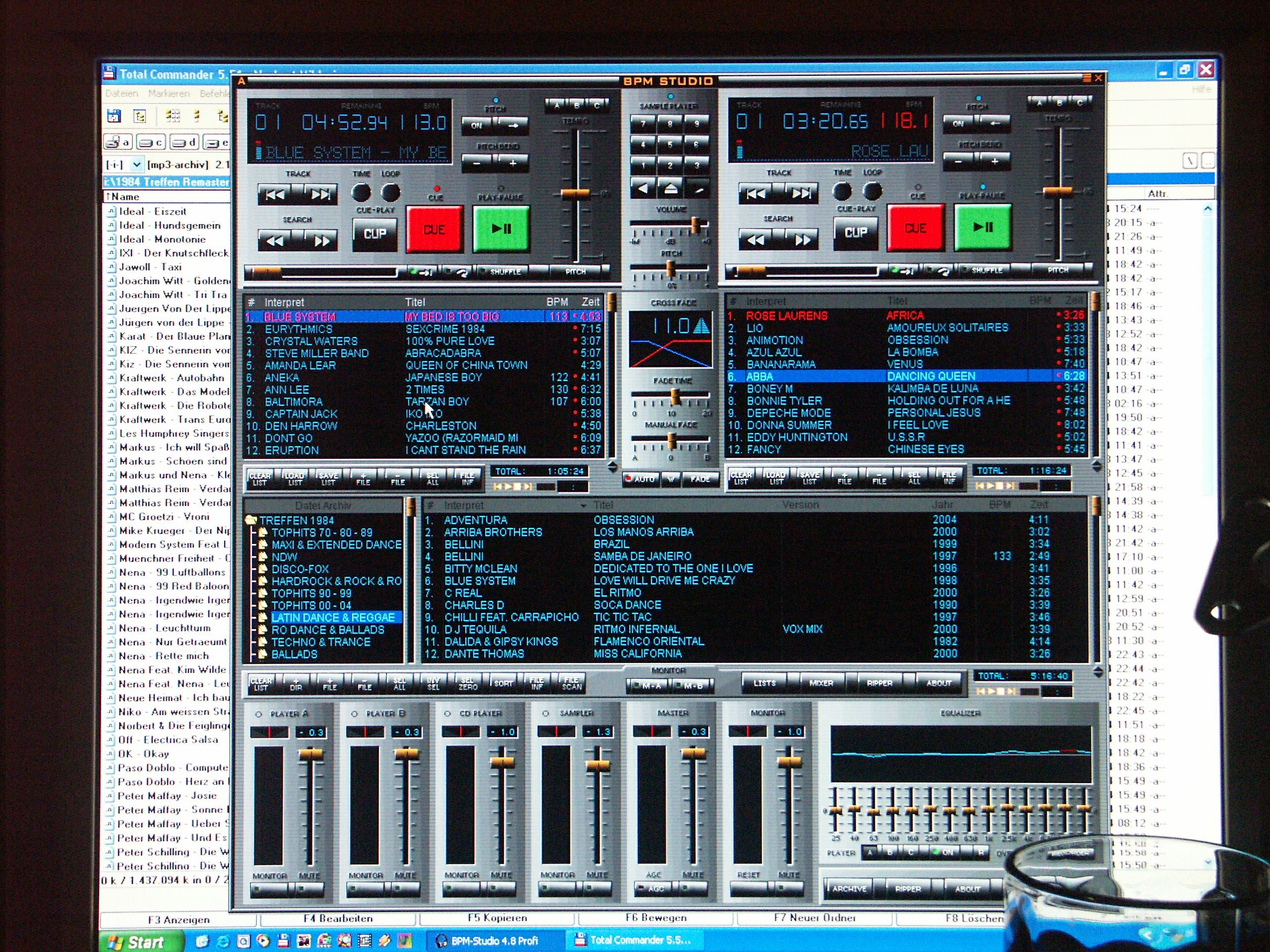1270x952 pixels.
Task: Toggle Pitch ON for Player B
Action: [958, 123]
